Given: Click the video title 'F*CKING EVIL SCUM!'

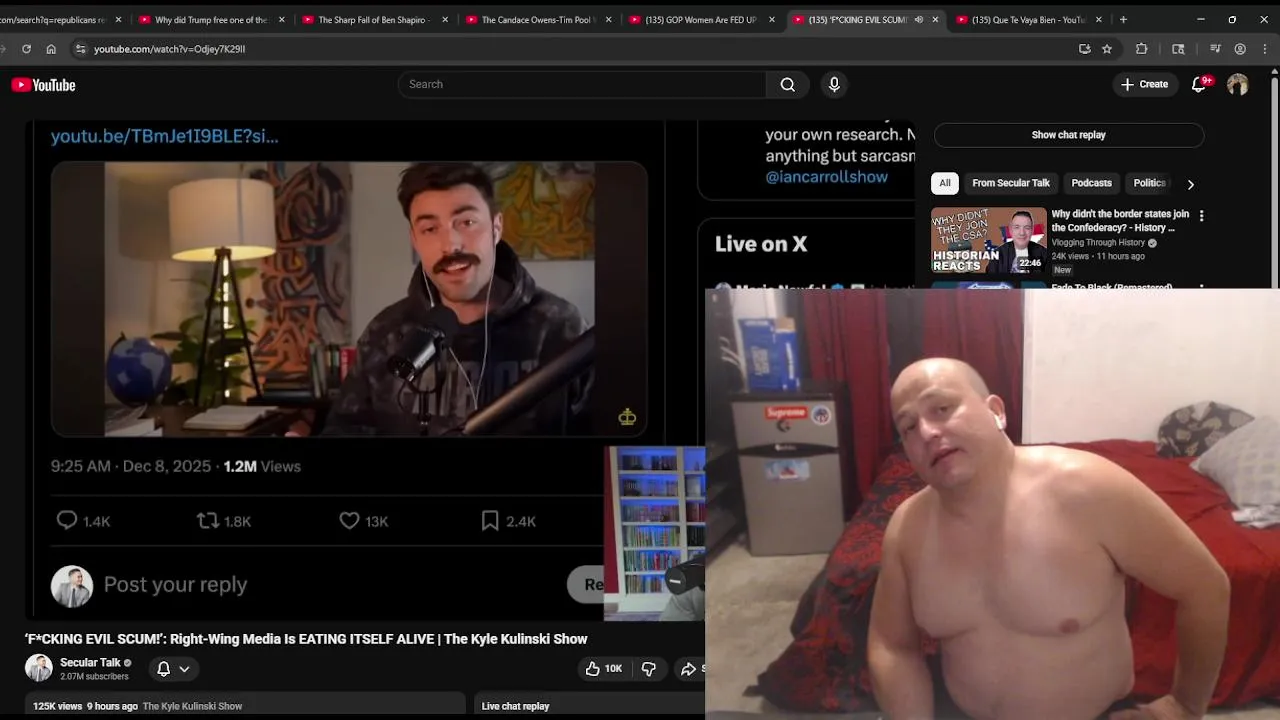Looking at the screenshot, I should coord(306,639).
